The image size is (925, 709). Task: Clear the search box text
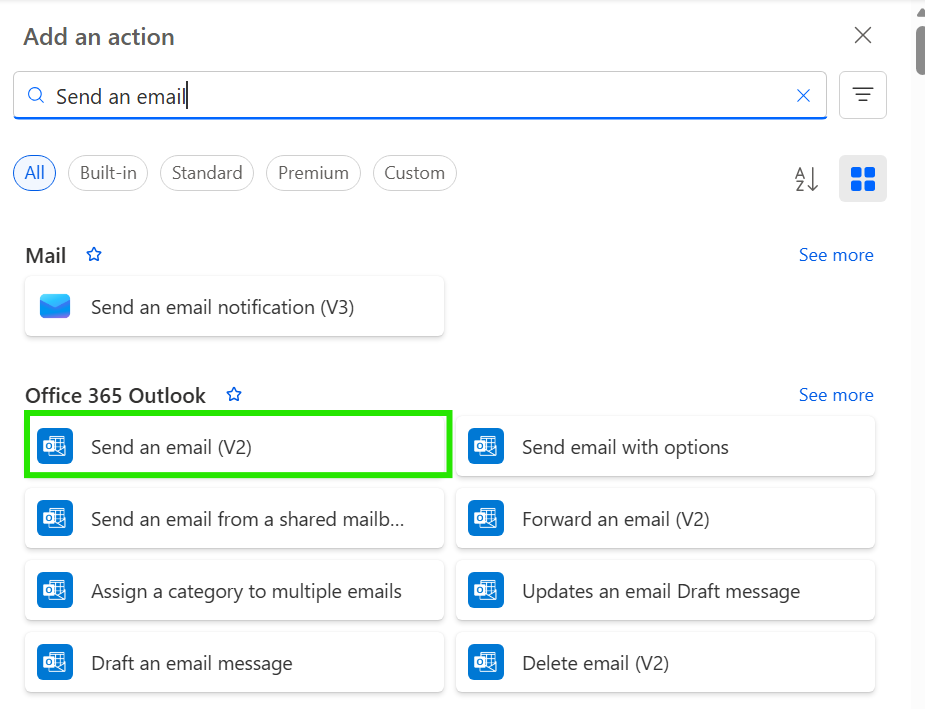pos(803,96)
